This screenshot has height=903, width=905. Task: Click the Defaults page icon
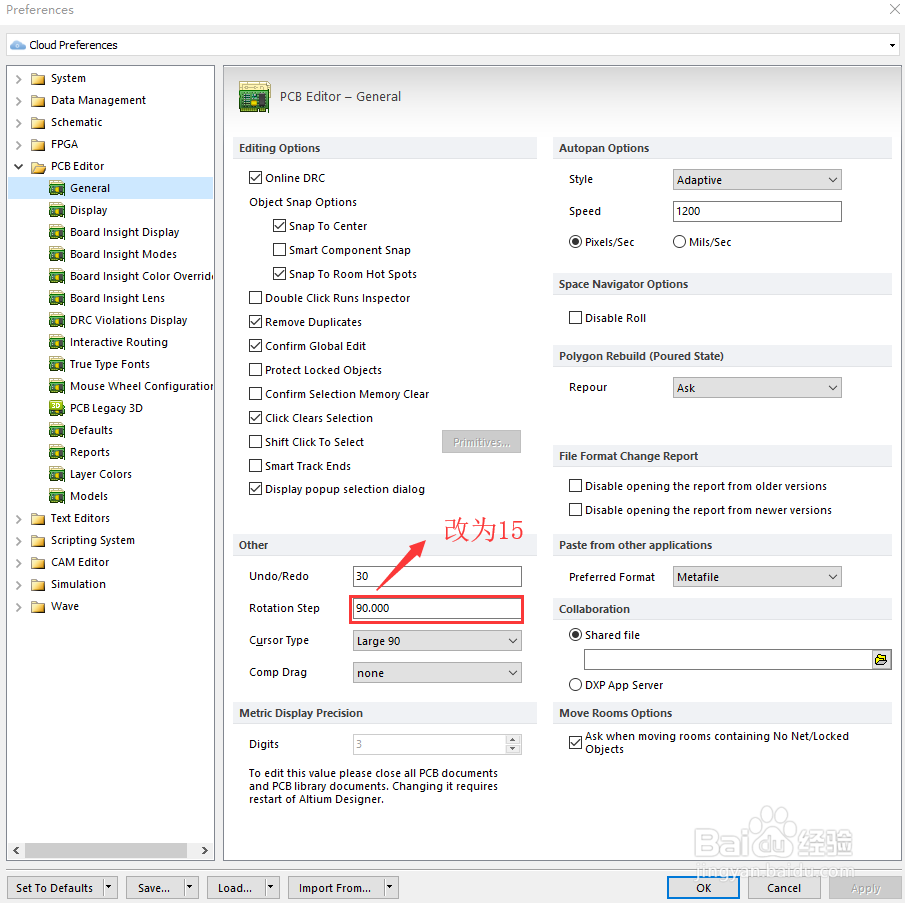click(57, 430)
